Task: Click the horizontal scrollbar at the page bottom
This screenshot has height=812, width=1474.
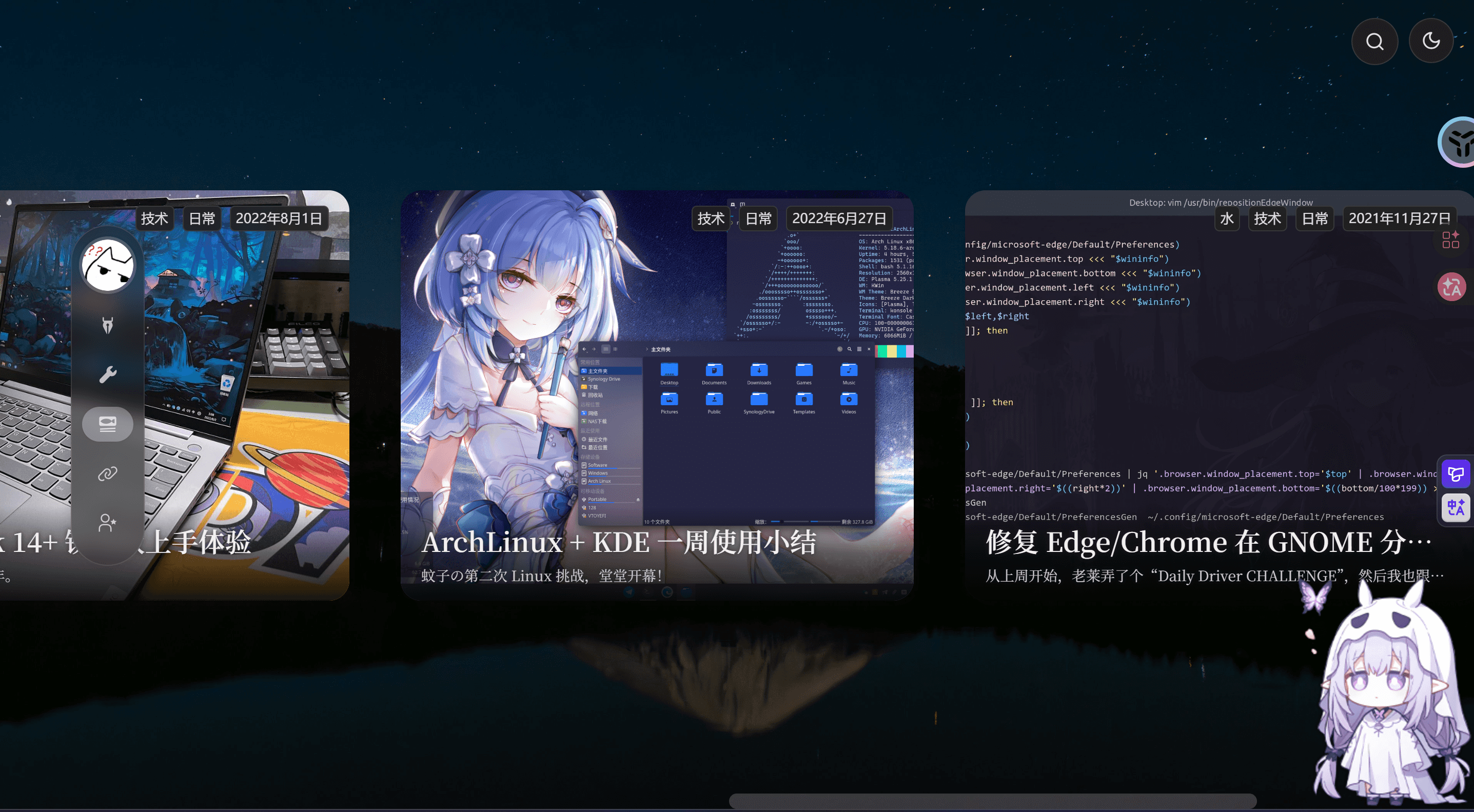Action: tap(992, 801)
